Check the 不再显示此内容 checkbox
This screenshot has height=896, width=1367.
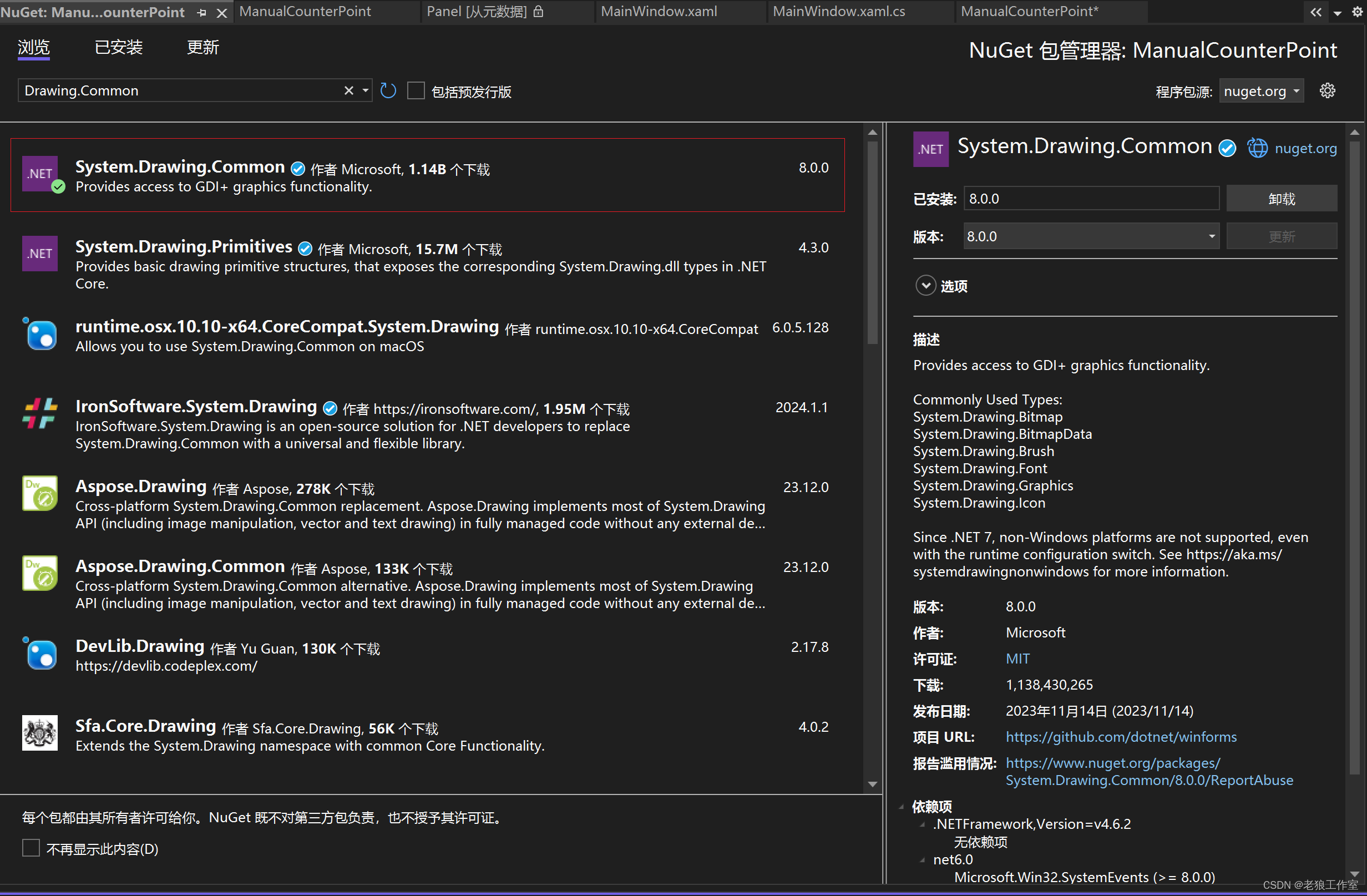point(31,848)
